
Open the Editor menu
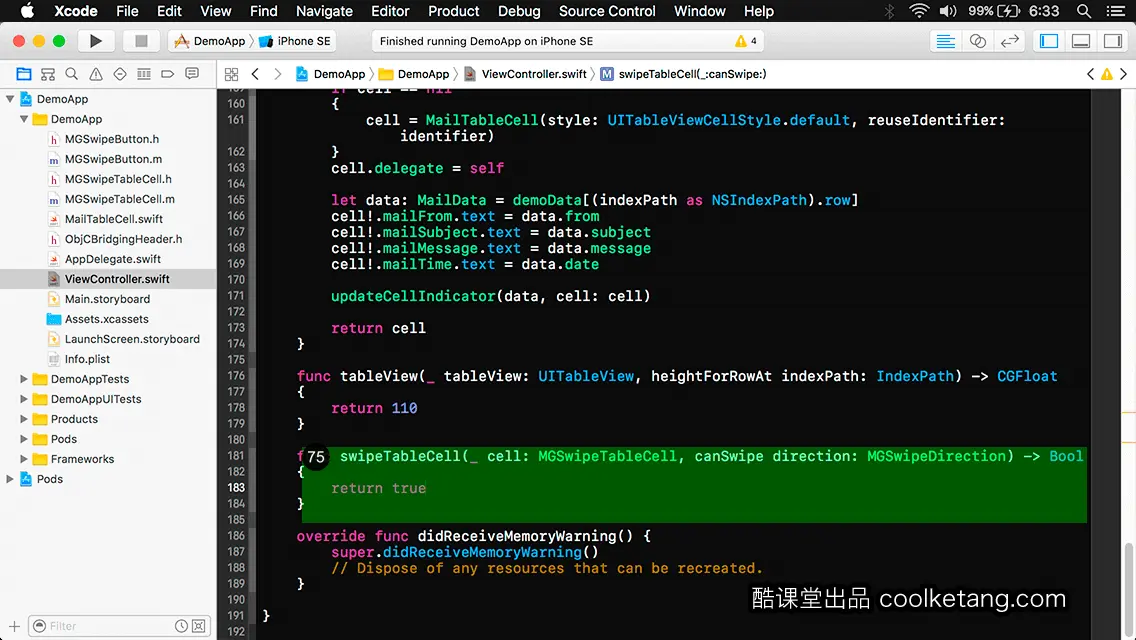tap(390, 11)
